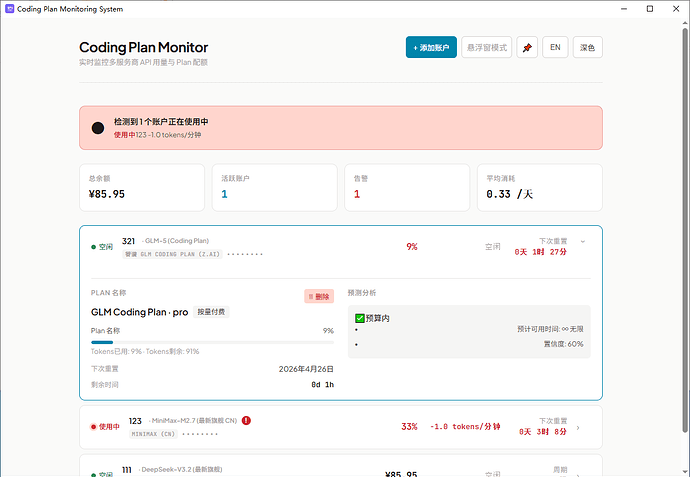Click the 预测分析 section label

click(362, 293)
